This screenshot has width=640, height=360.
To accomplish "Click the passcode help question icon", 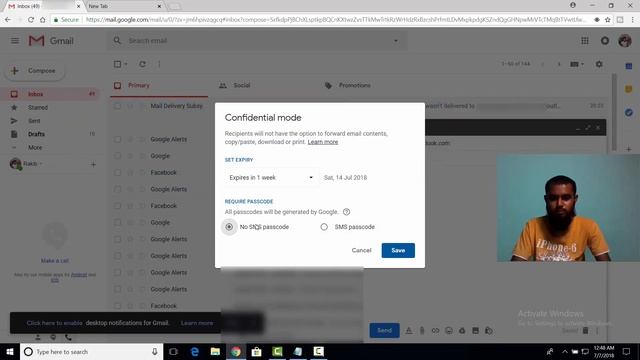I will [x=346, y=212].
